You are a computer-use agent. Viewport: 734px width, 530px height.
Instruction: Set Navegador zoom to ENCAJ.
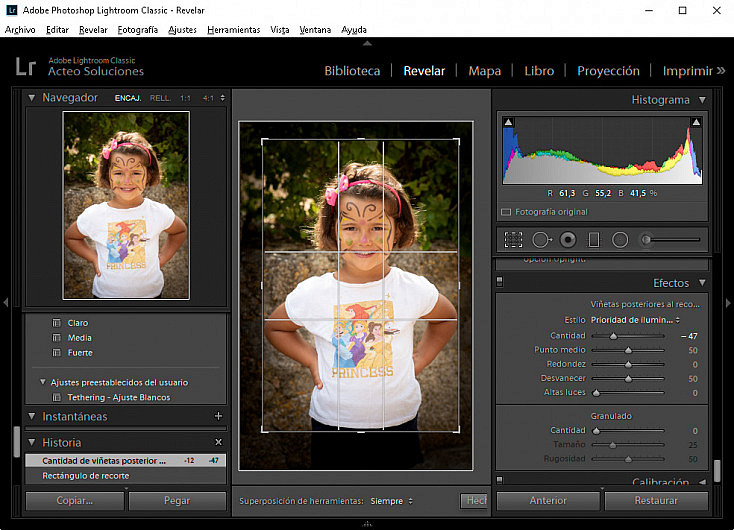coord(128,98)
